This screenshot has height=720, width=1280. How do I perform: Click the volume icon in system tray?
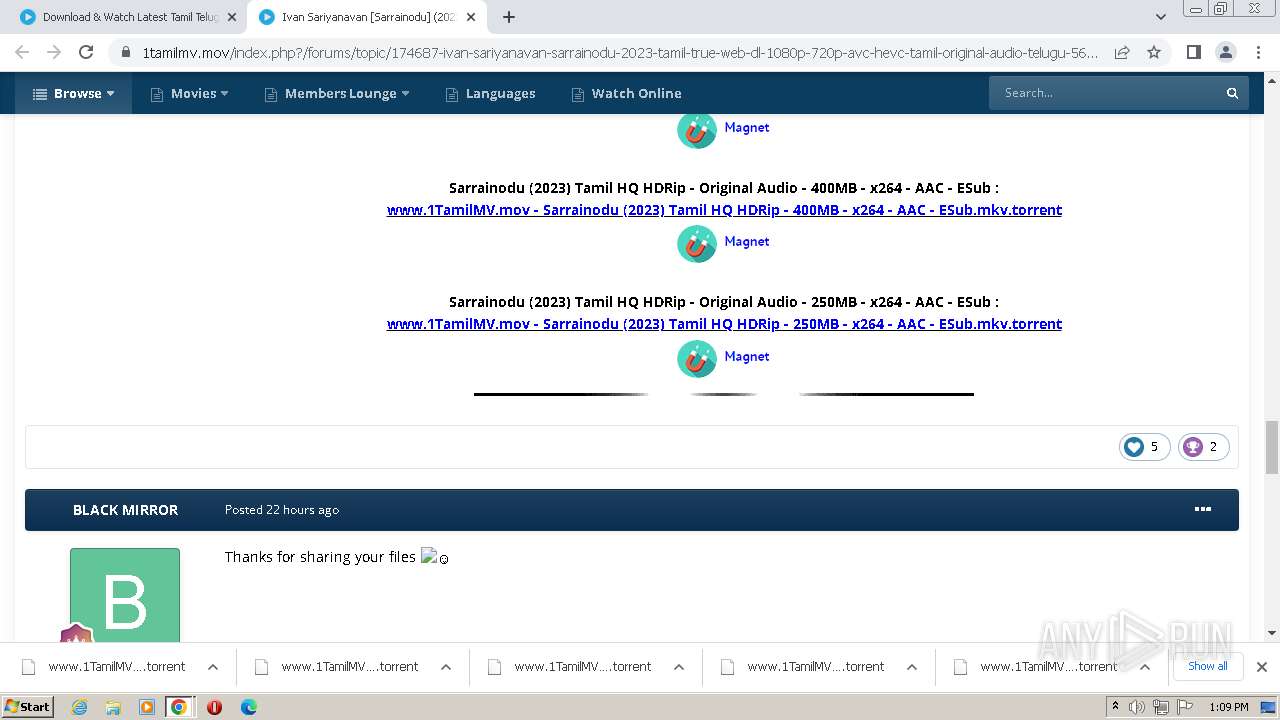pyautogui.click(x=1137, y=707)
